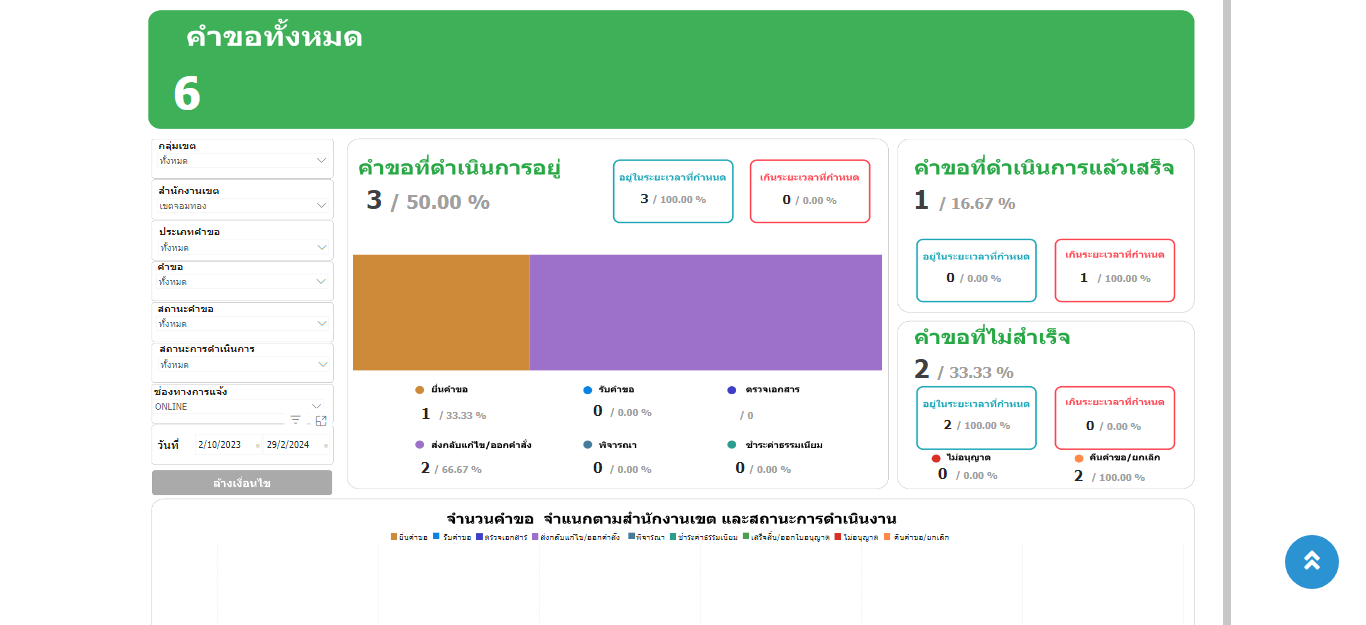The width and height of the screenshot is (1366, 625).
Task: Open the ช่องทางการแจ้ง dropdown set to ONLINE
Action: coord(317,406)
